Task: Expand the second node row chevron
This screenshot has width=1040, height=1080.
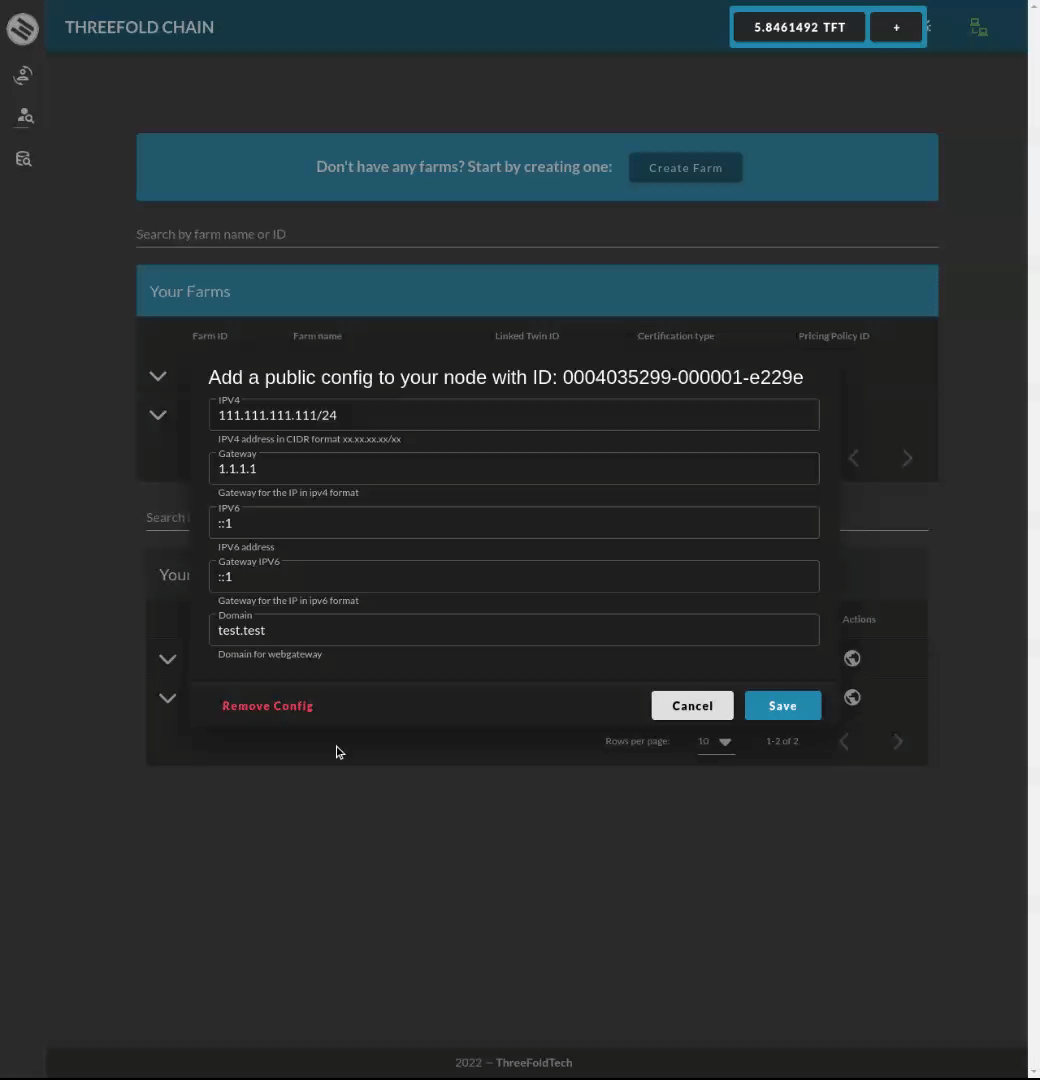Action: (x=167, y=697)
